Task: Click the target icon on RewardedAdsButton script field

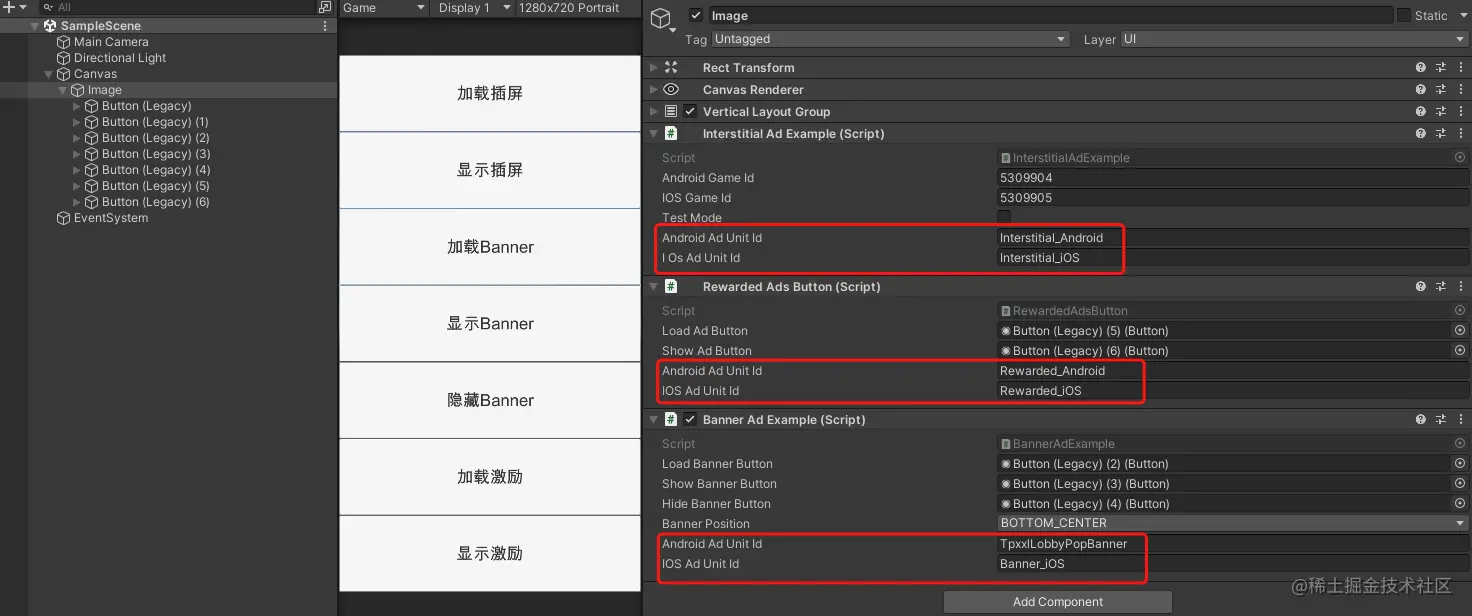Action: [x=1458, y=310]
